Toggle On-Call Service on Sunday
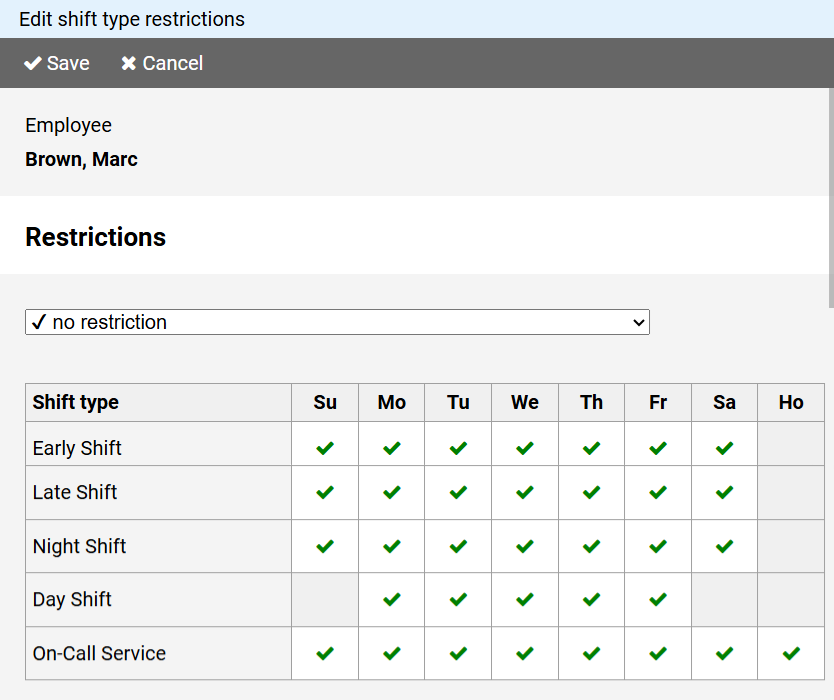This screenshot has width=834, height=700. pos(325,653)
